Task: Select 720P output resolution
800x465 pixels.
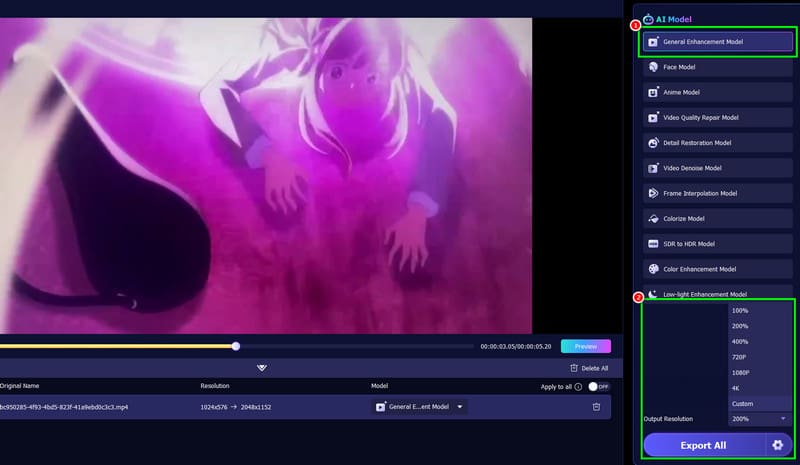Action: [760, 357]
